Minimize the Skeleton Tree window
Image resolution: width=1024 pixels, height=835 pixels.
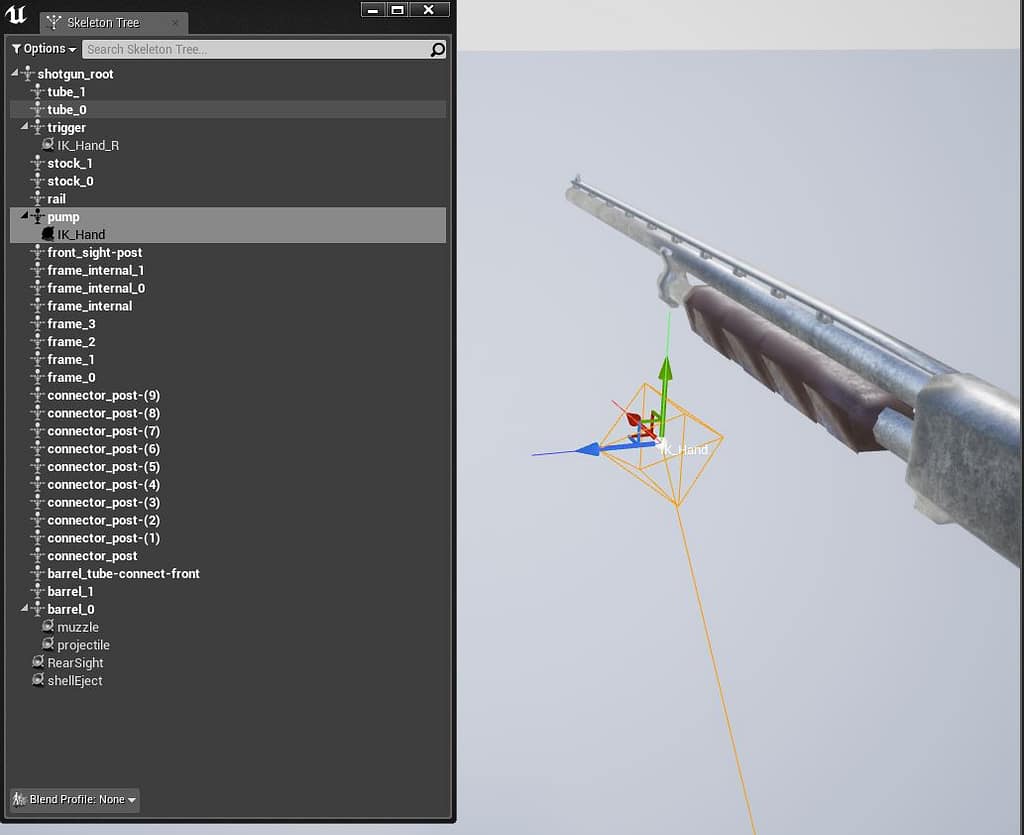click(372, 10)
